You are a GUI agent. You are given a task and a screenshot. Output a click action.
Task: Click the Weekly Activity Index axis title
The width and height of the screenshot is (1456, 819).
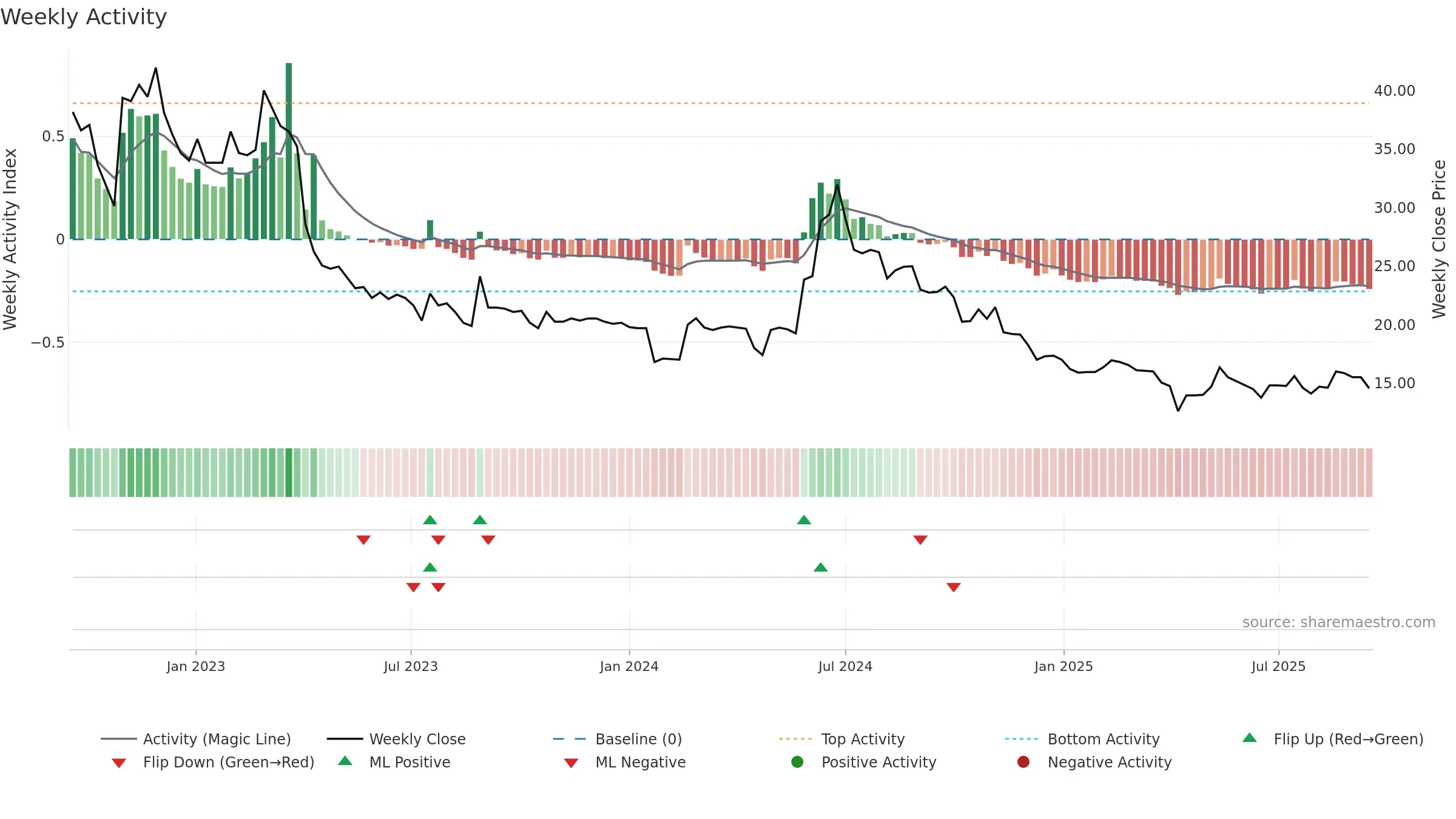10,240
